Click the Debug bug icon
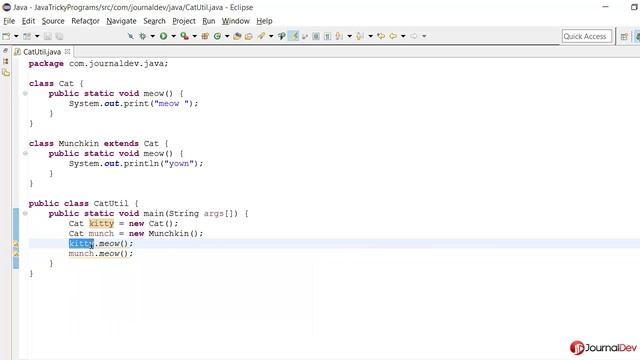 point(142,36)
